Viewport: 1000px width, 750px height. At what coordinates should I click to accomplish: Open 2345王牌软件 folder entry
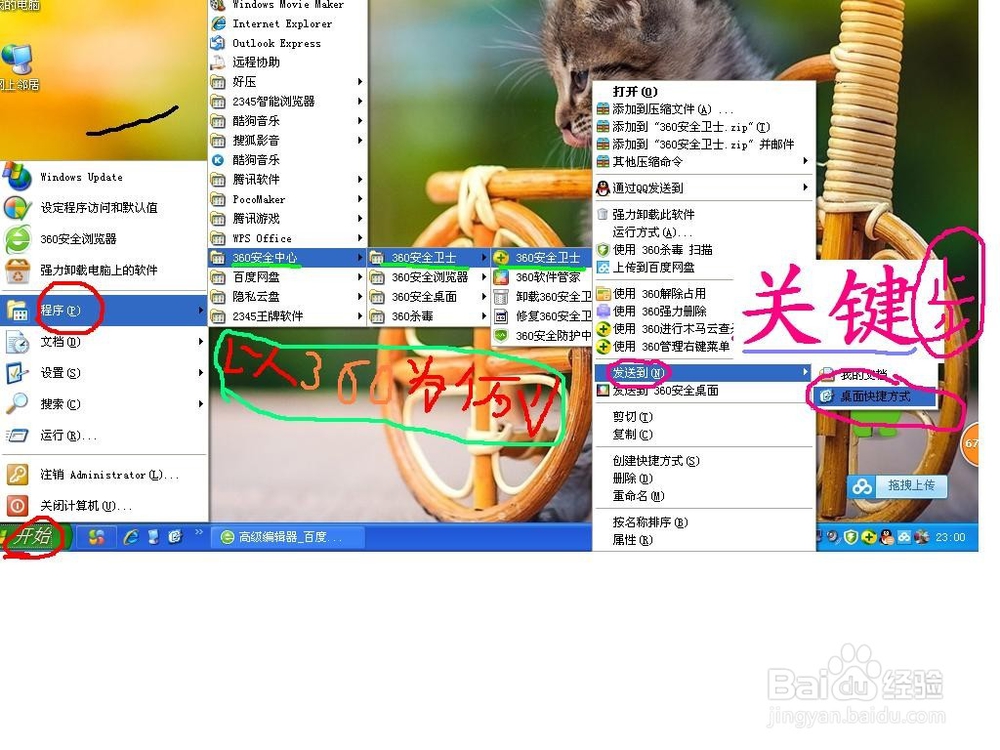click(x=288, y=316)
